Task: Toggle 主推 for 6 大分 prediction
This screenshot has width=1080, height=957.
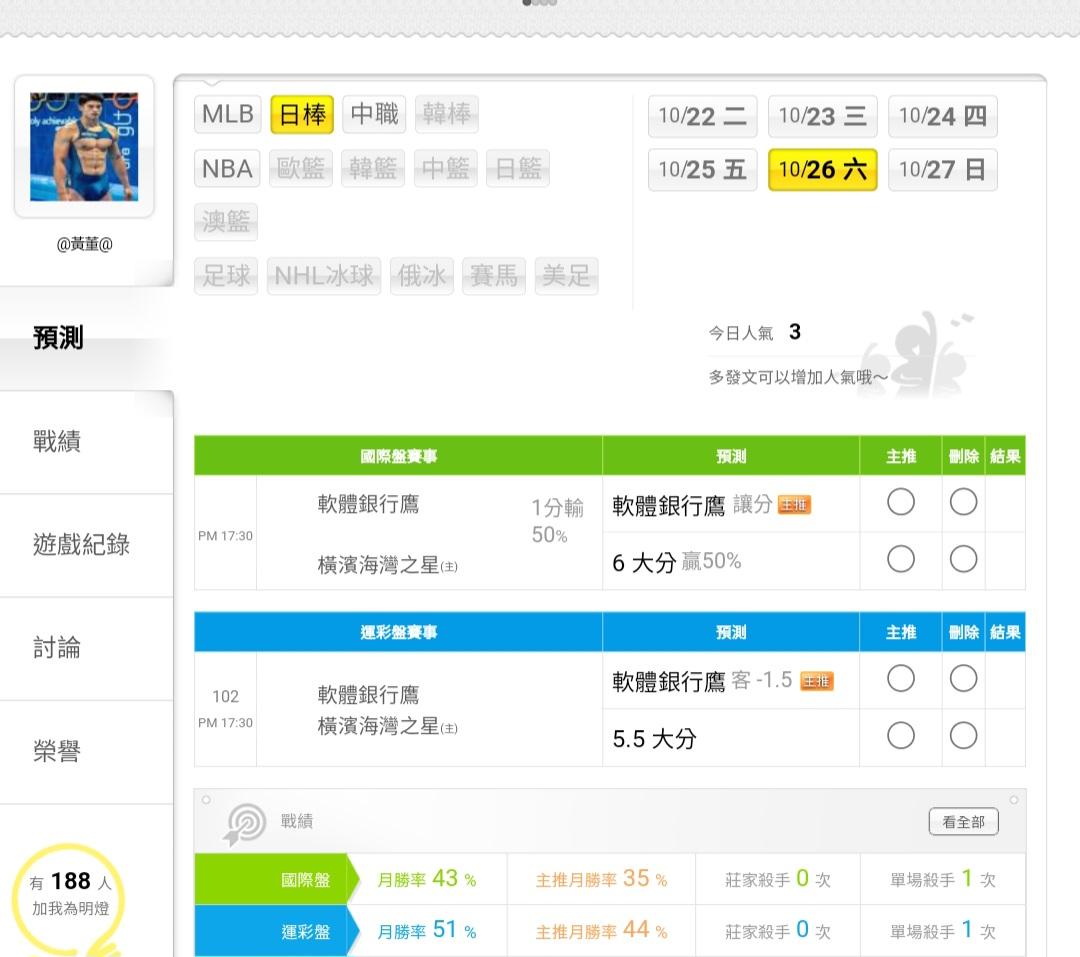Action: click(x=901, y=559)
